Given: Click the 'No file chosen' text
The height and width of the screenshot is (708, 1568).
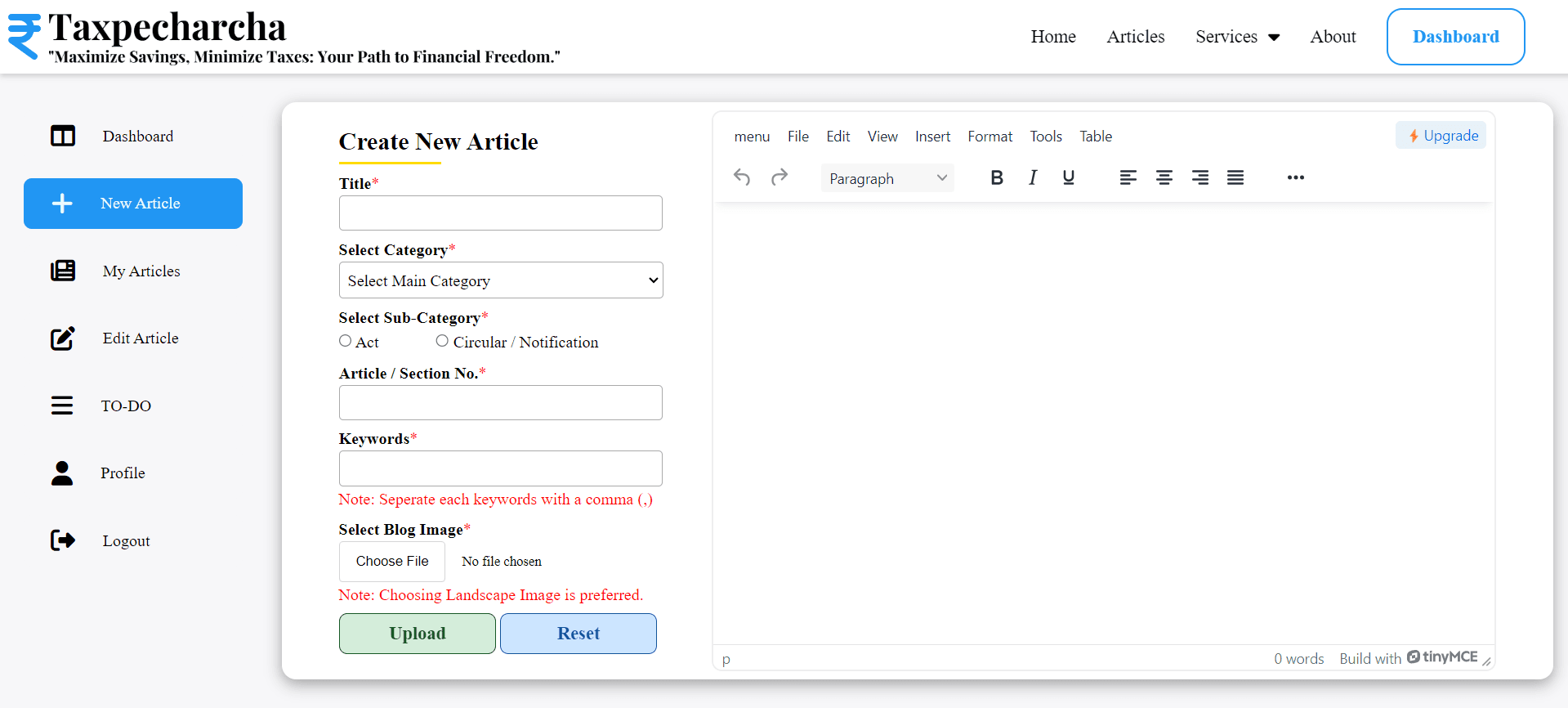Looking at the screenshot, I should 502,562.
